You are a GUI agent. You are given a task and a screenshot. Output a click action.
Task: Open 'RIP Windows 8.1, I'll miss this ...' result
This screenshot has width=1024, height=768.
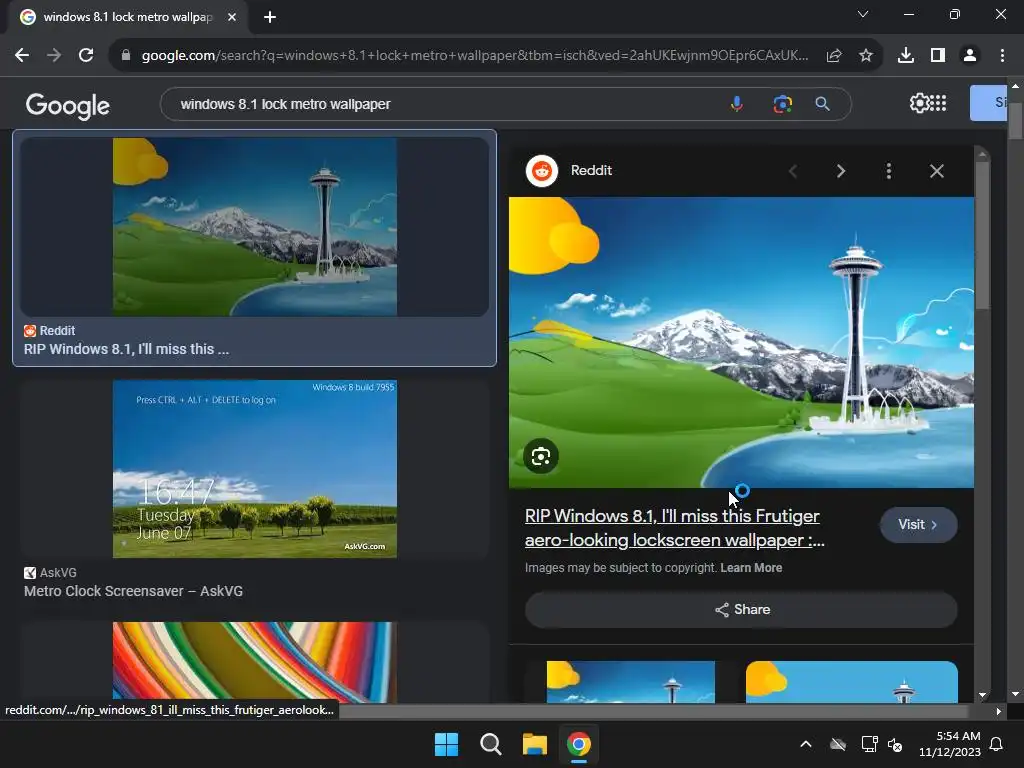[127, 349]
